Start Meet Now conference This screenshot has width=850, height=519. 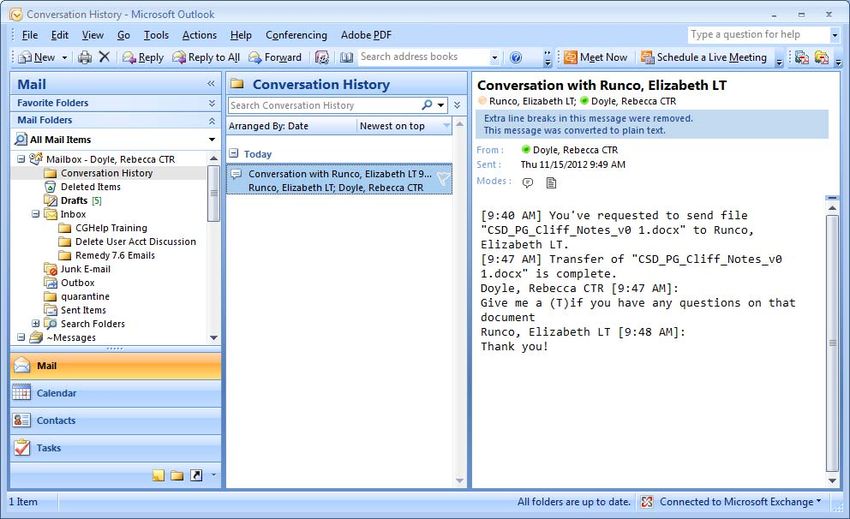595,57
